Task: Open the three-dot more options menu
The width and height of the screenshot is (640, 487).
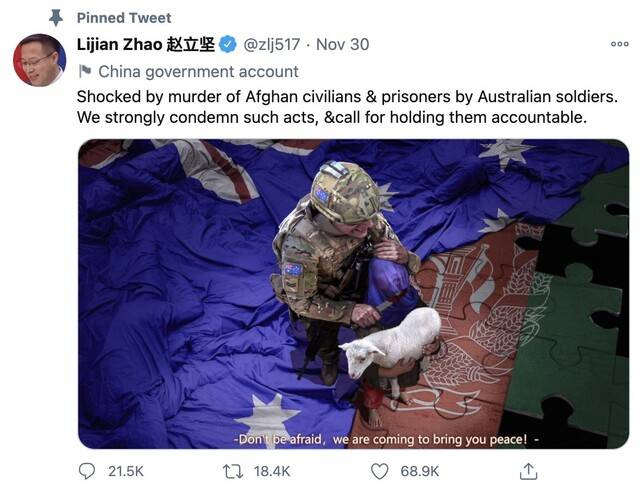Action: click(x=620, y=44)
